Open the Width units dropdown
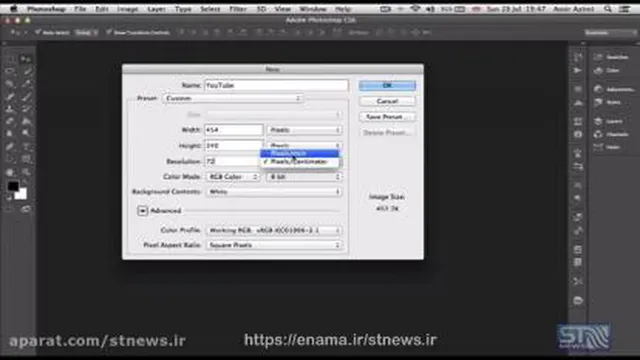Image resolution: width=640 pixels, height=360 pixels. 304,130
